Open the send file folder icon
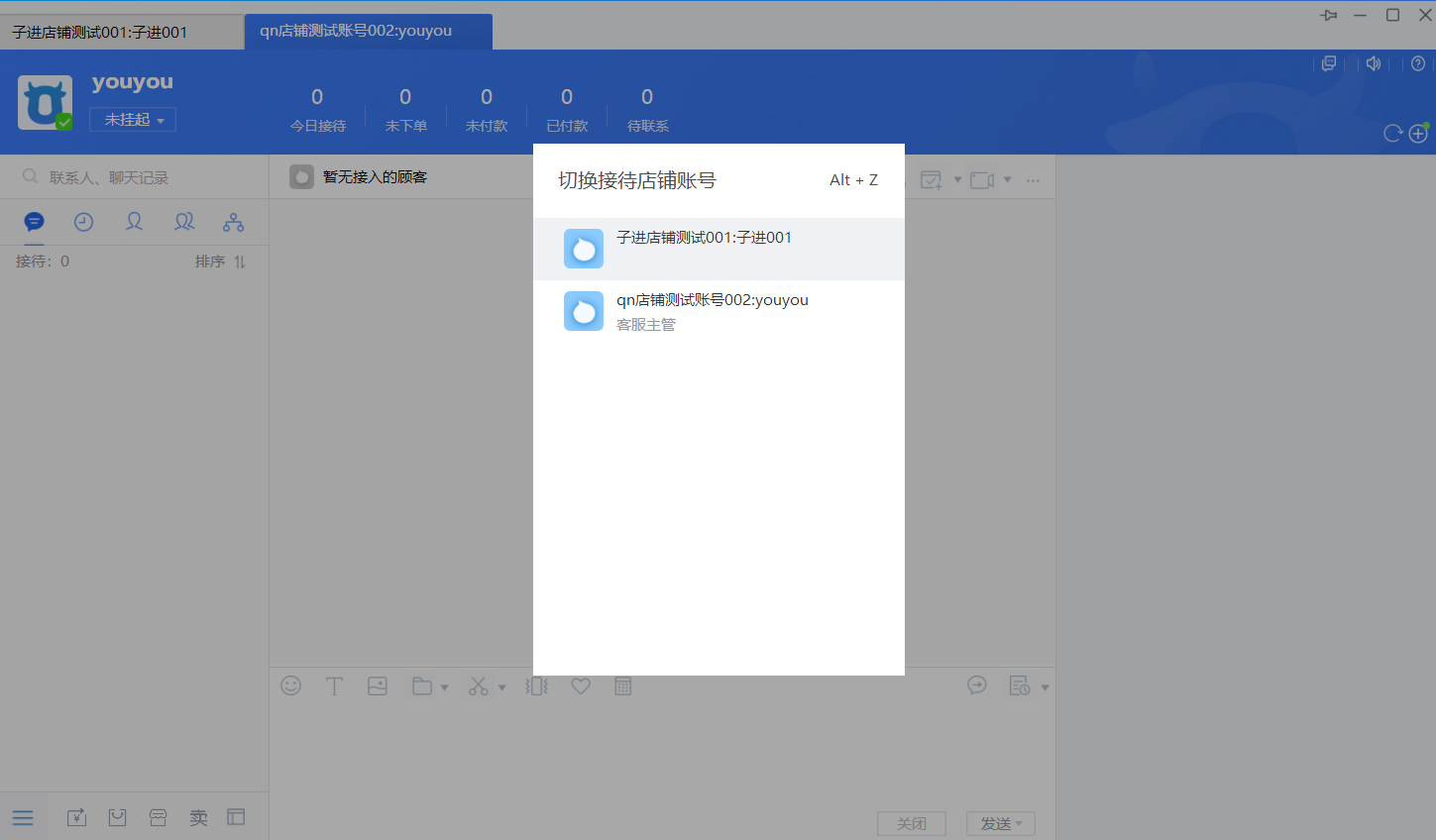 (x=422, y=685)
